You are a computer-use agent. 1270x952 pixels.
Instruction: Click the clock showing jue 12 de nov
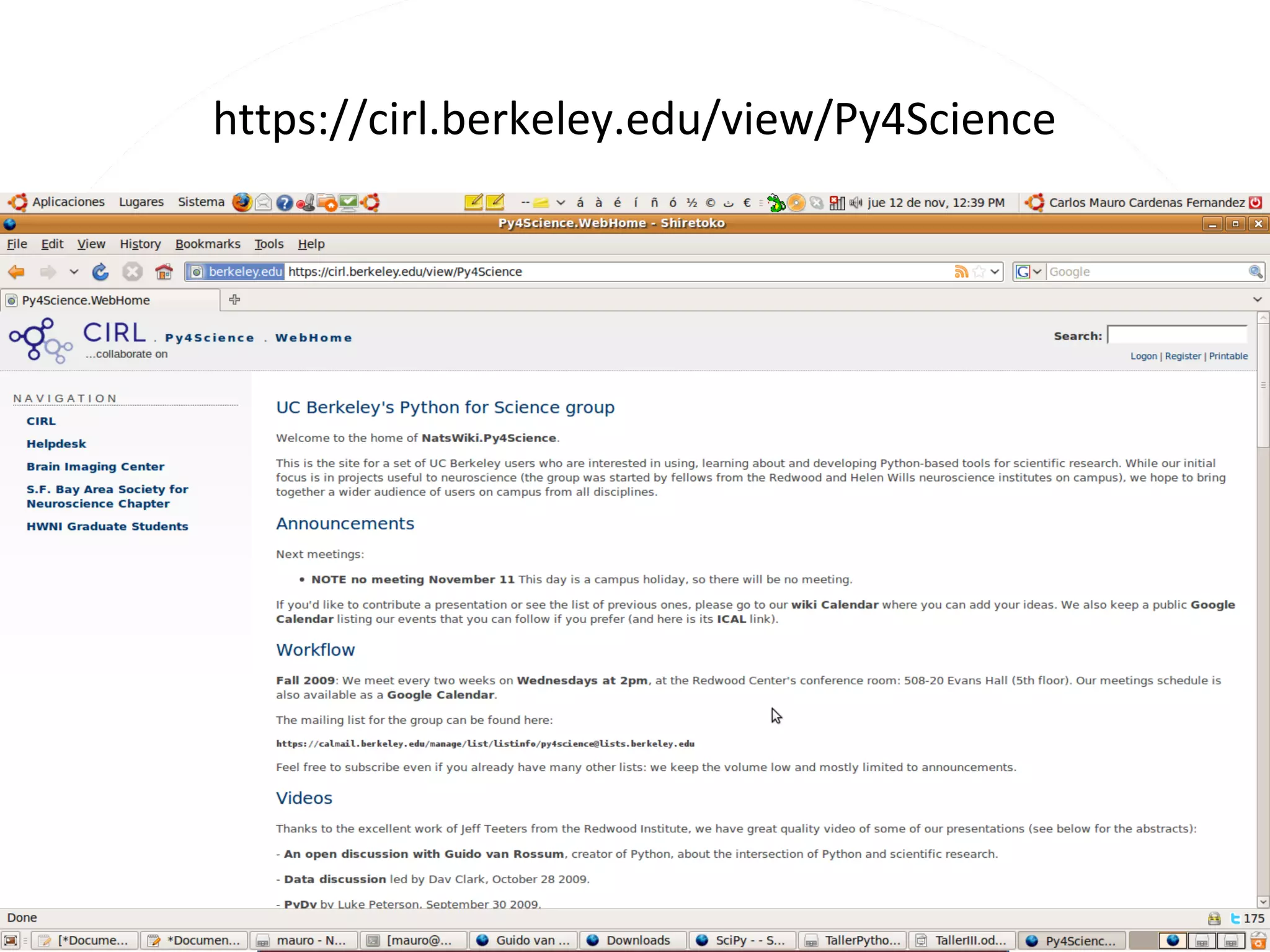coord(936,203)
